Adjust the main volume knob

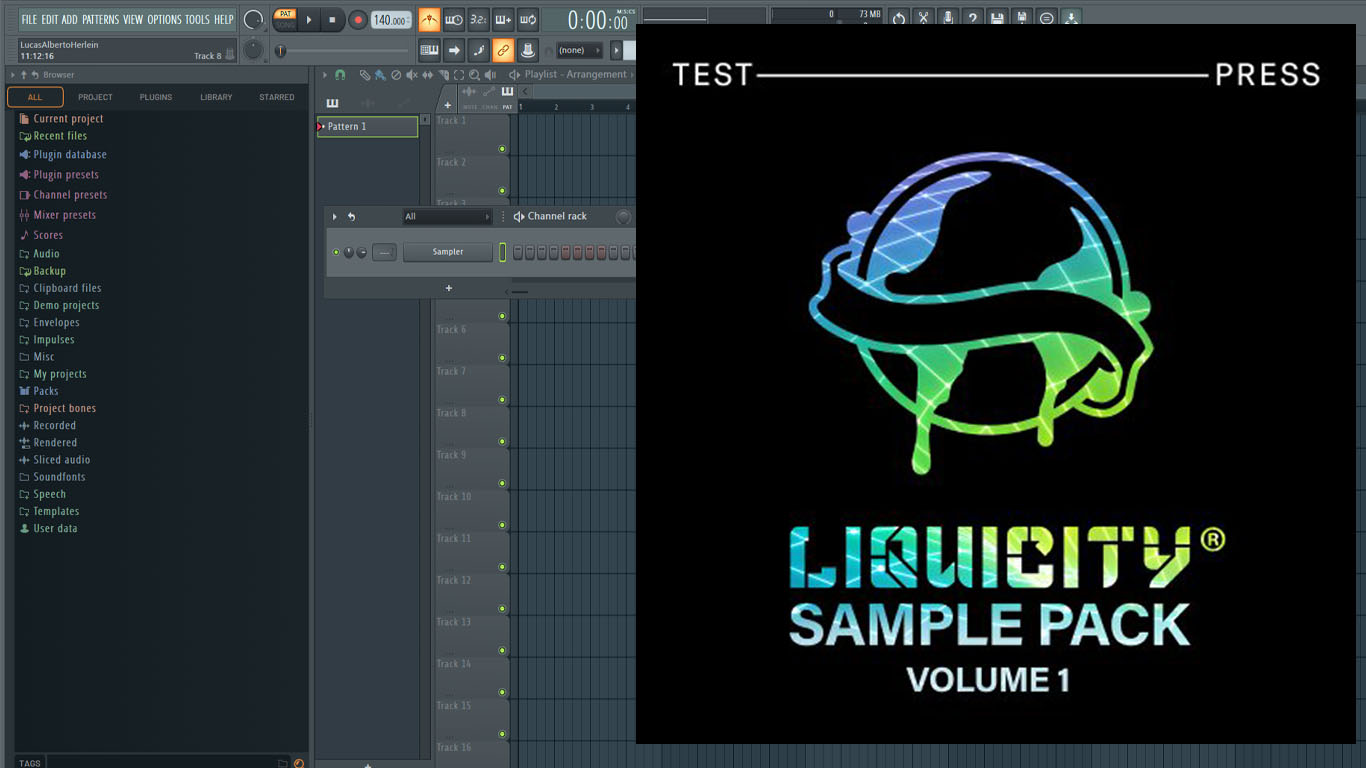click(254, 19)
